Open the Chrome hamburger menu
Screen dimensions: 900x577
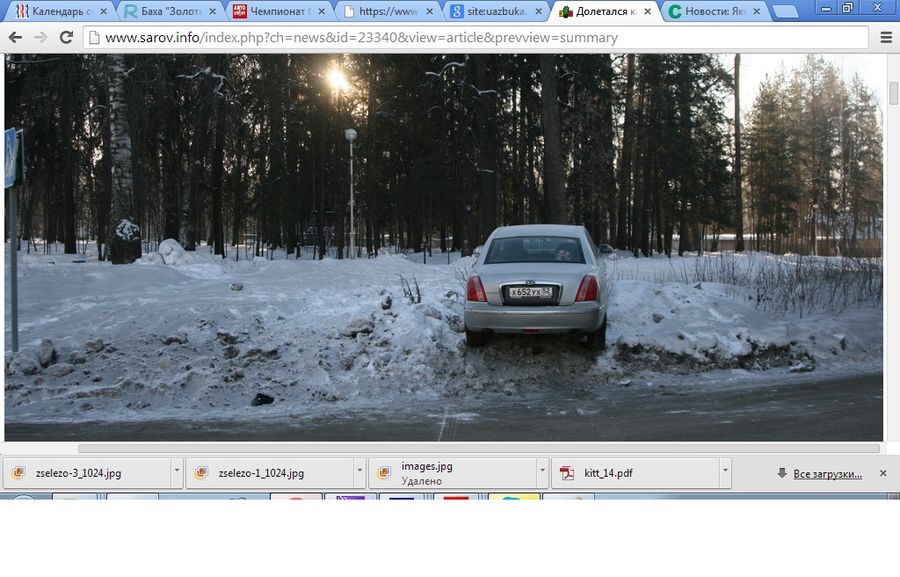click(x=886, y=38)
